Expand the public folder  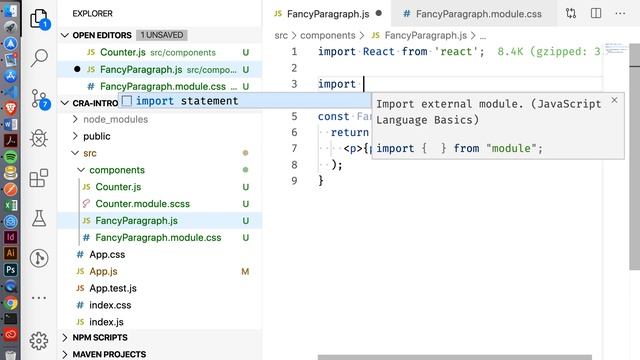tap(75, 136)
